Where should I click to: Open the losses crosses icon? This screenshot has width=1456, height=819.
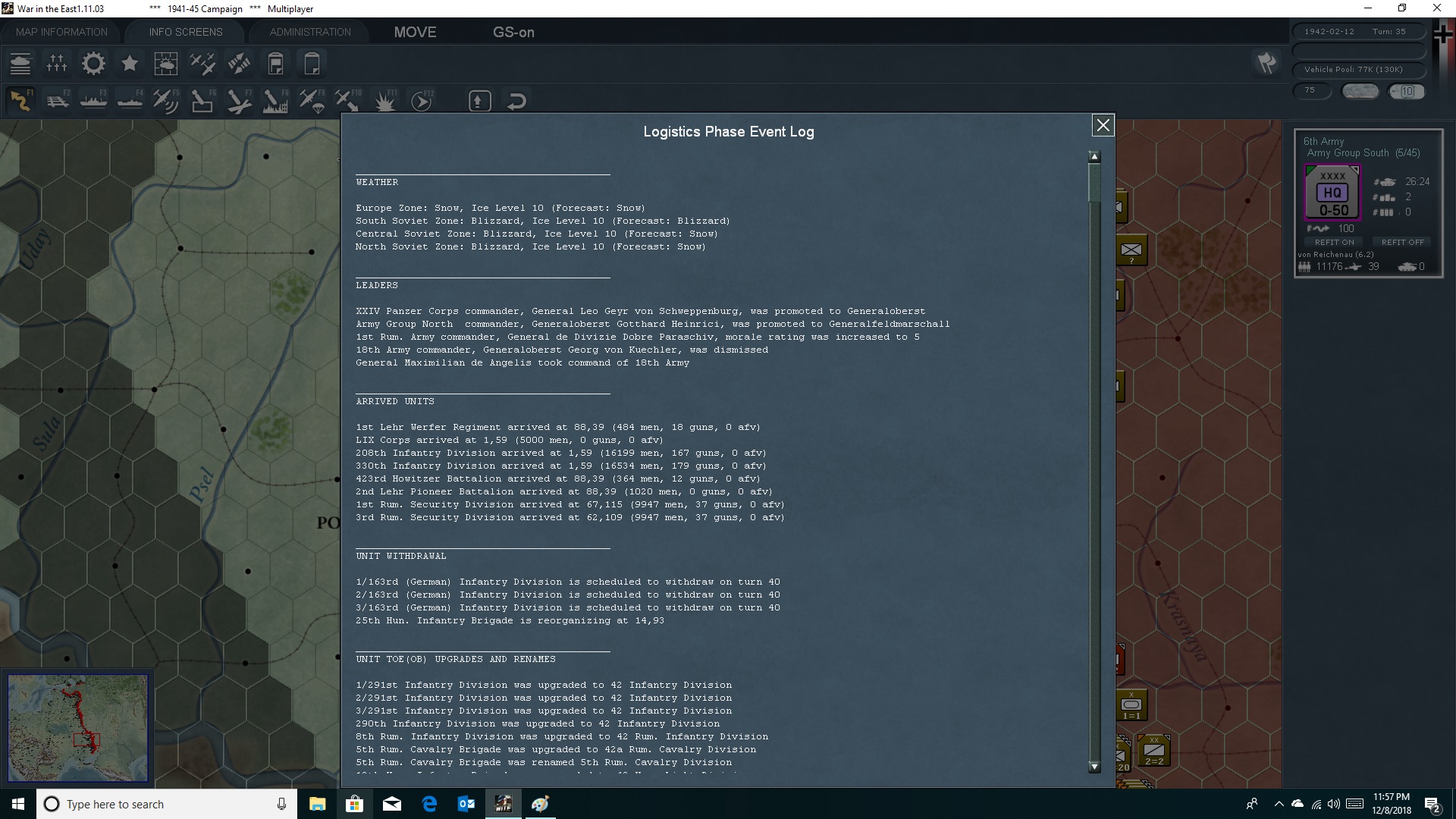click(x=57, y=64)
